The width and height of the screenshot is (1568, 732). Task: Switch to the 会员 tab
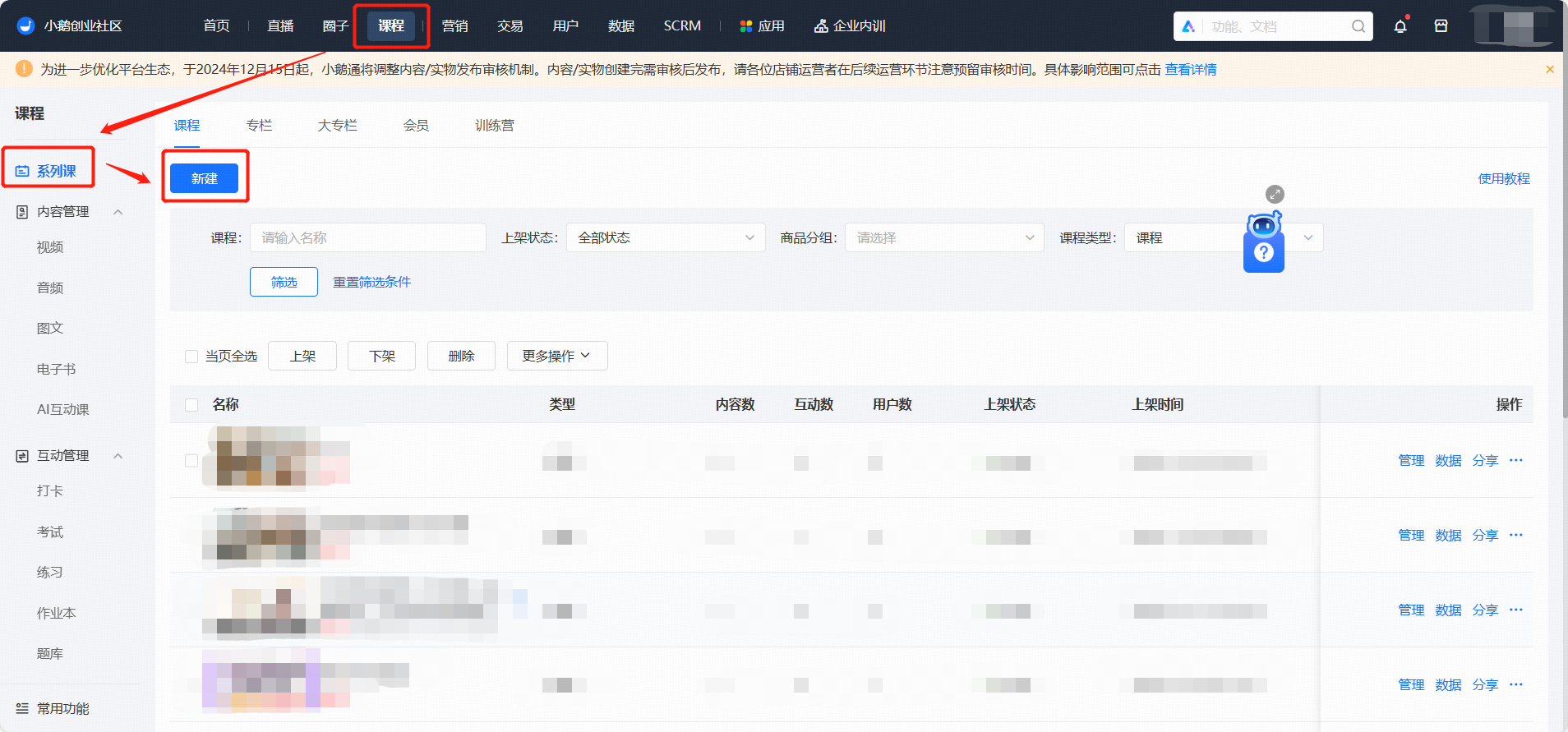point(416,125)
